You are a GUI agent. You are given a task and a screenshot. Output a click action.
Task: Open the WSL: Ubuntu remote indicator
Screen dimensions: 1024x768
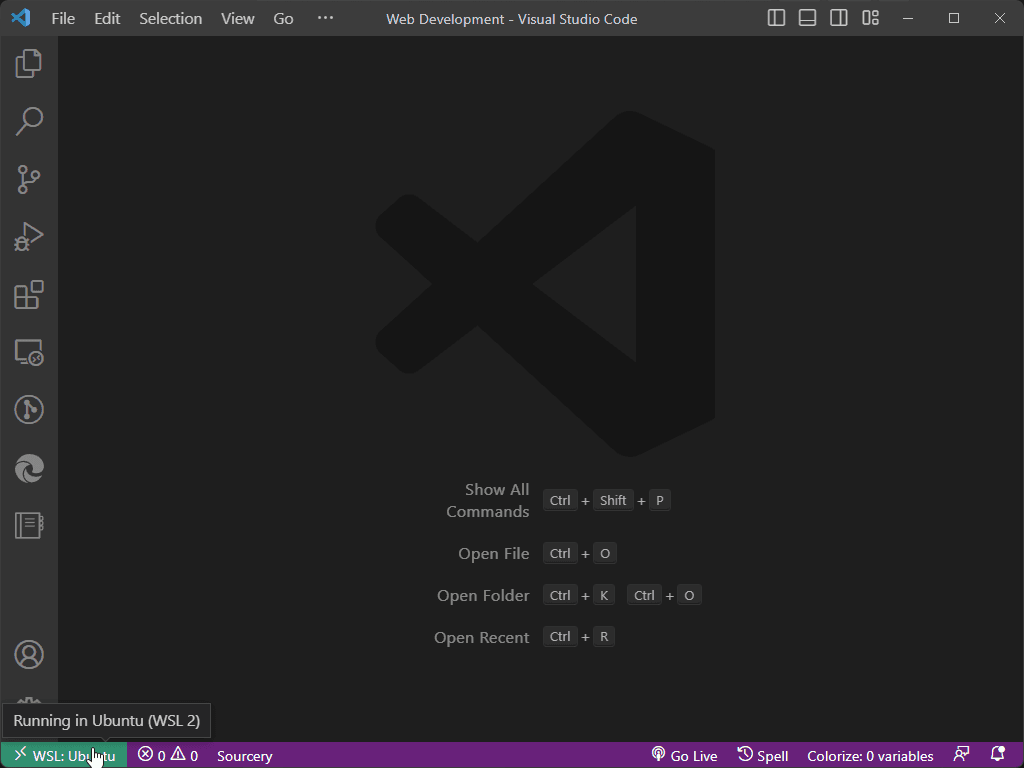click(x=63, y=755)
